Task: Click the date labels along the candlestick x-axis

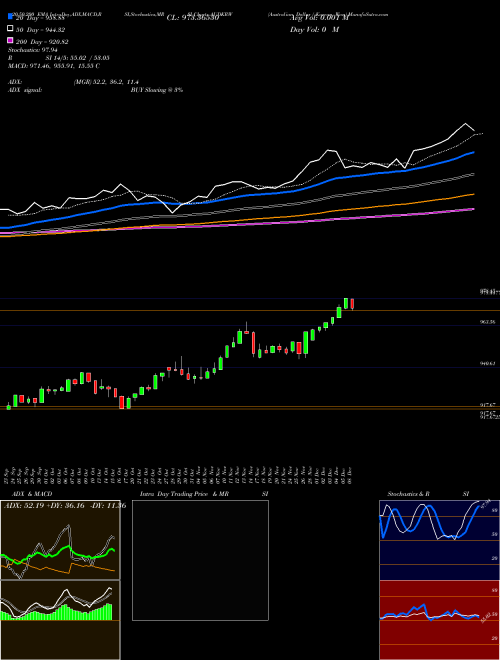Action: pos(179,475)
